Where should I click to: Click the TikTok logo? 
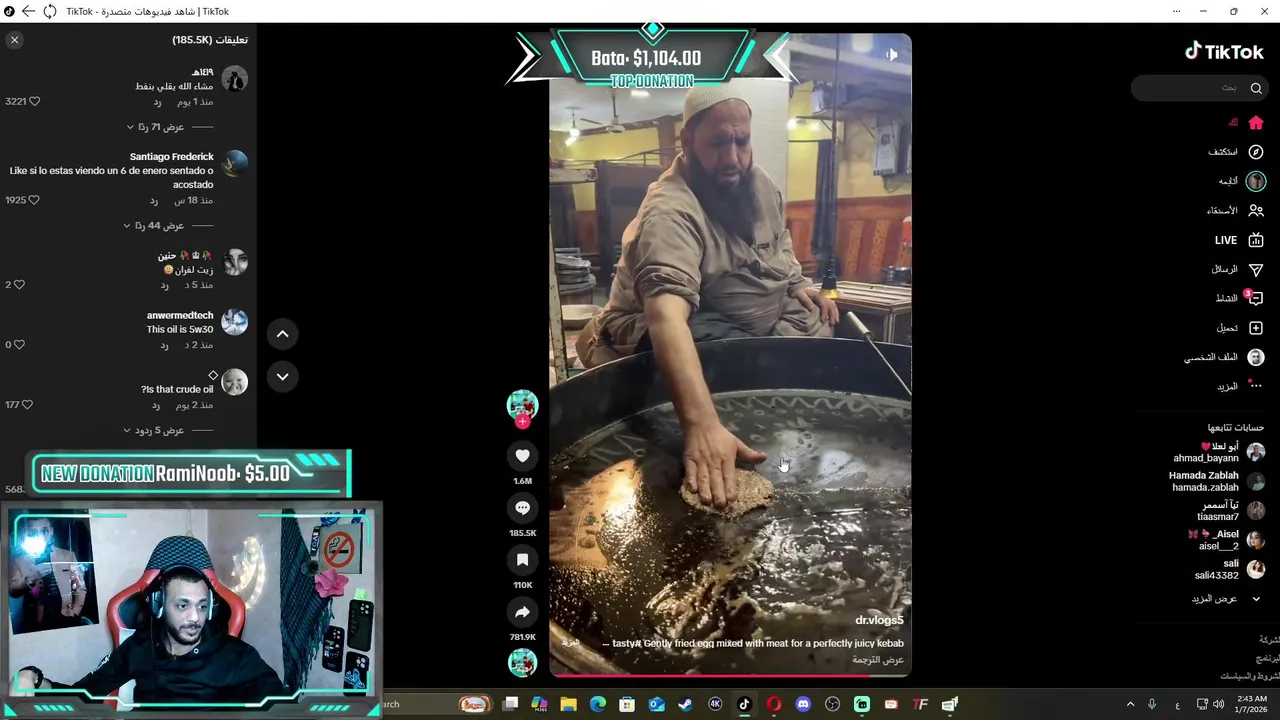pyautogui.click(x=1224, y=52)
